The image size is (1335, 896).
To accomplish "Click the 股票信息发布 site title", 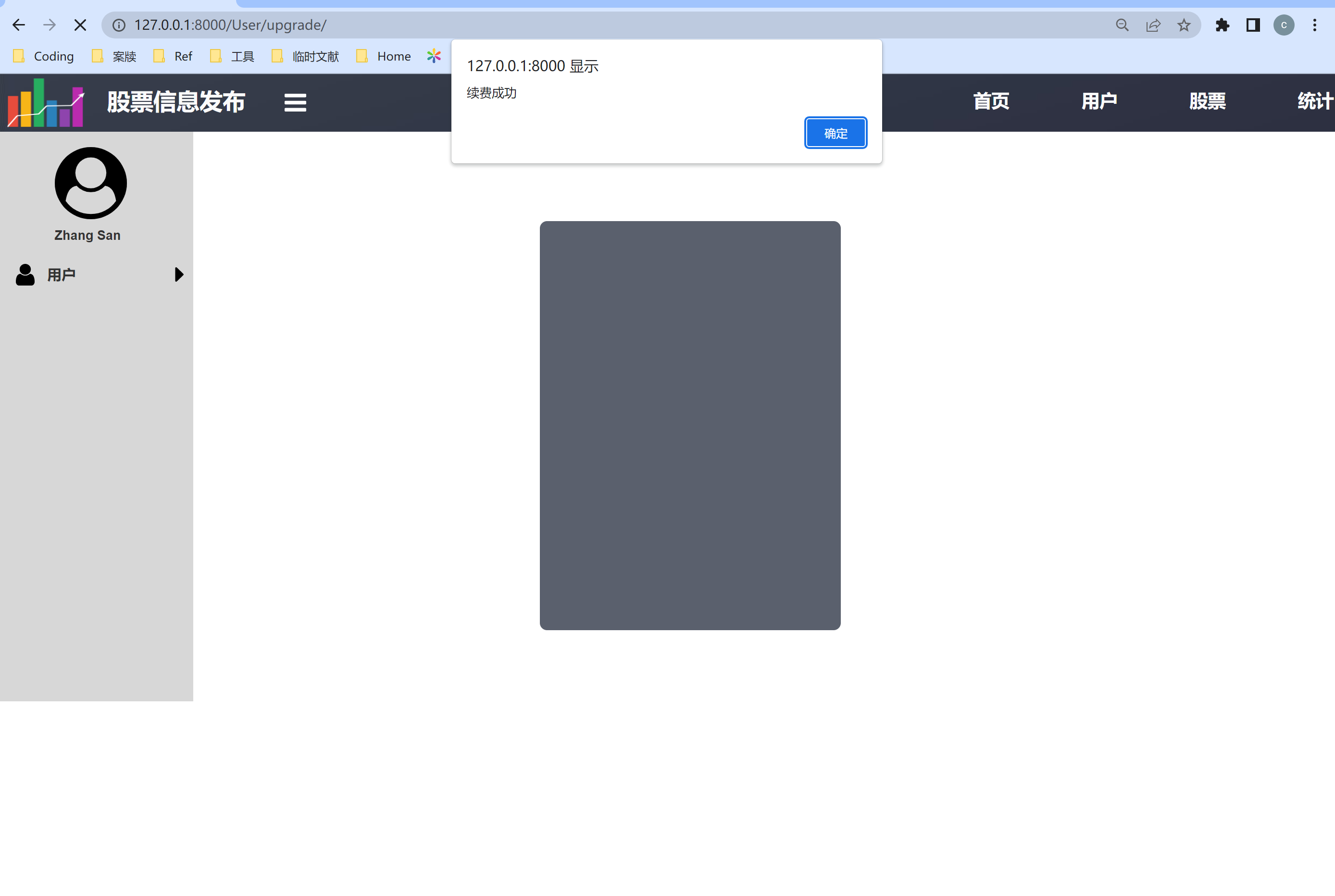I will click(x=175, y=103).
